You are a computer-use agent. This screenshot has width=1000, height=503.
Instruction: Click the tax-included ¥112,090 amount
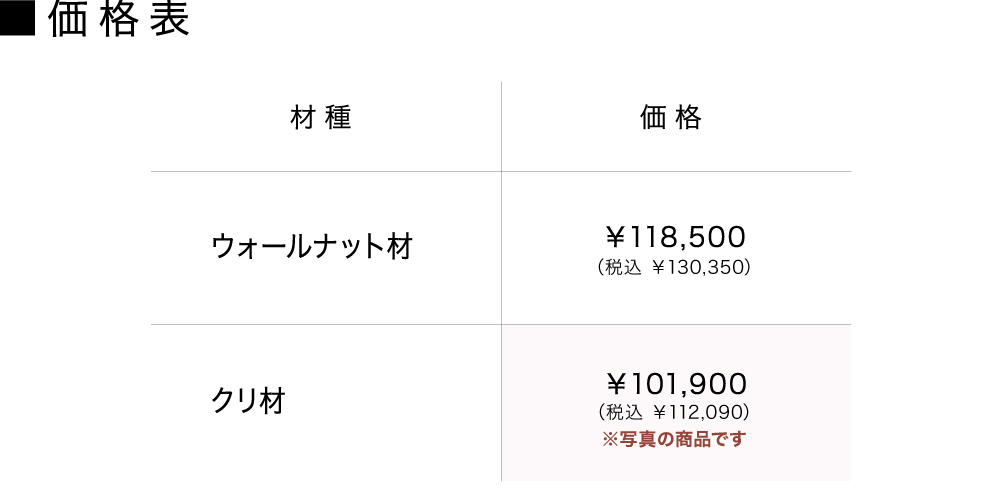(x=701, y=411)
